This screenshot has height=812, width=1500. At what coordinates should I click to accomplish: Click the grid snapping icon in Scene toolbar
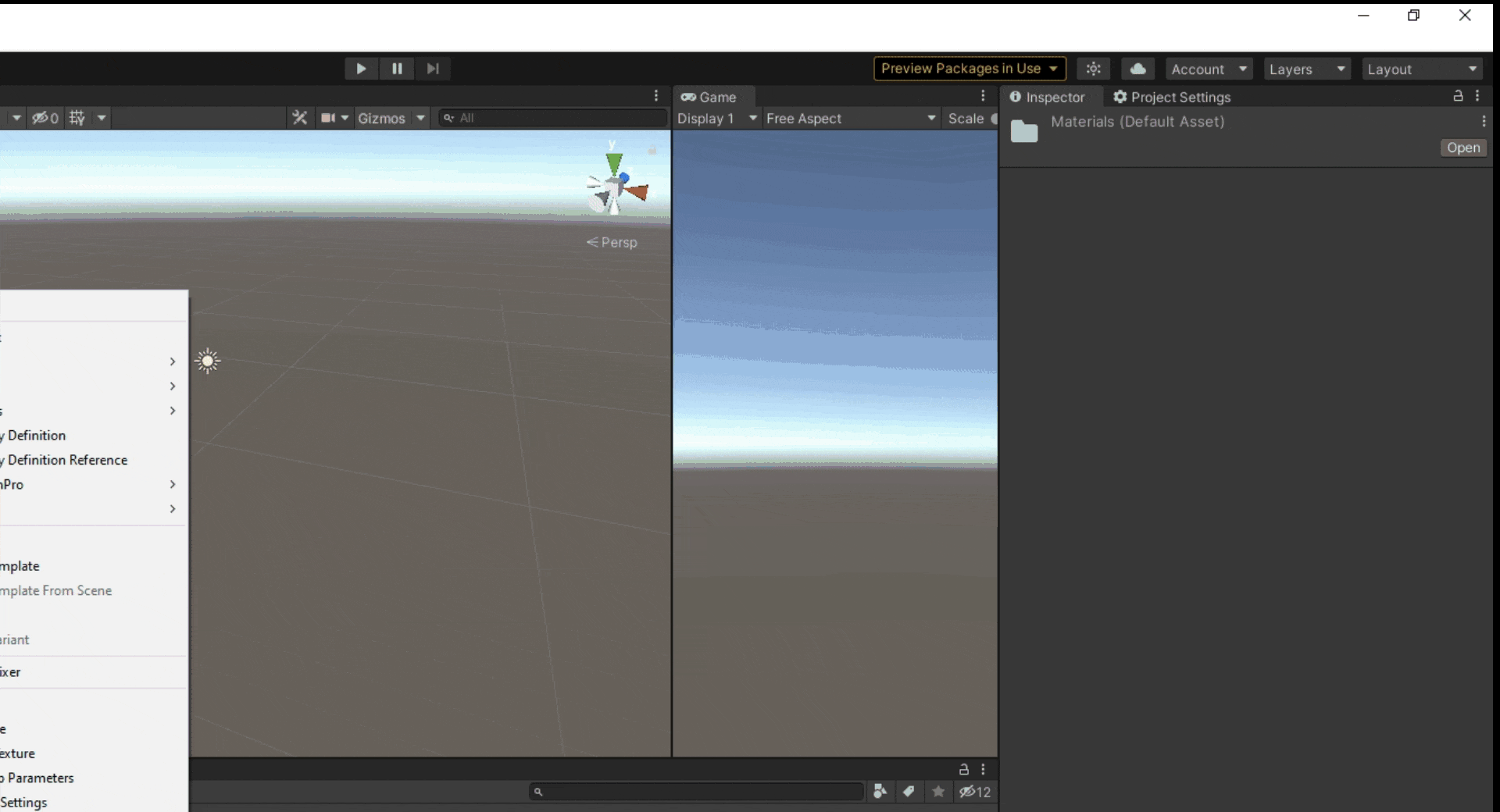(x=77, y=118)
